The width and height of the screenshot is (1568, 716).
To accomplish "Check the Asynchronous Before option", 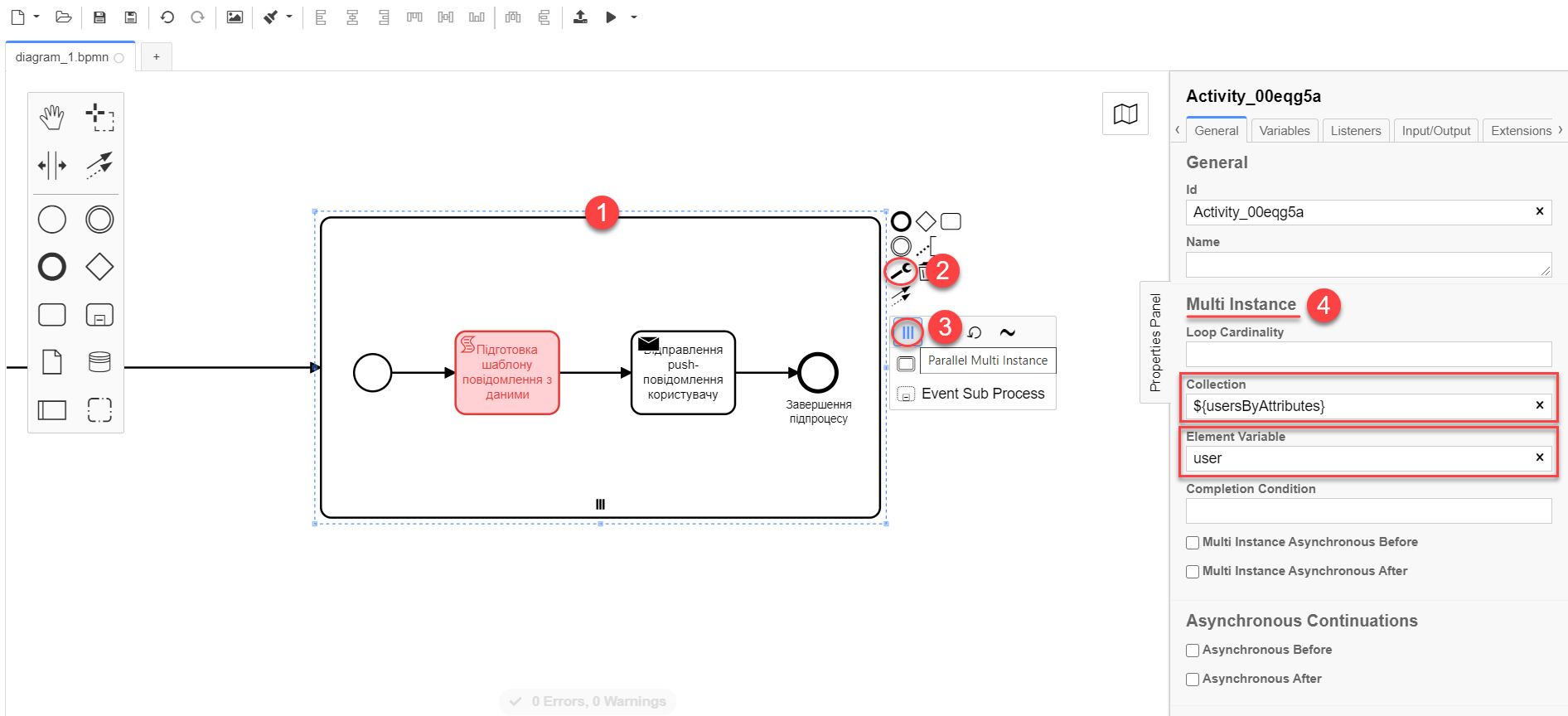I will click(x=1193, y=651).
